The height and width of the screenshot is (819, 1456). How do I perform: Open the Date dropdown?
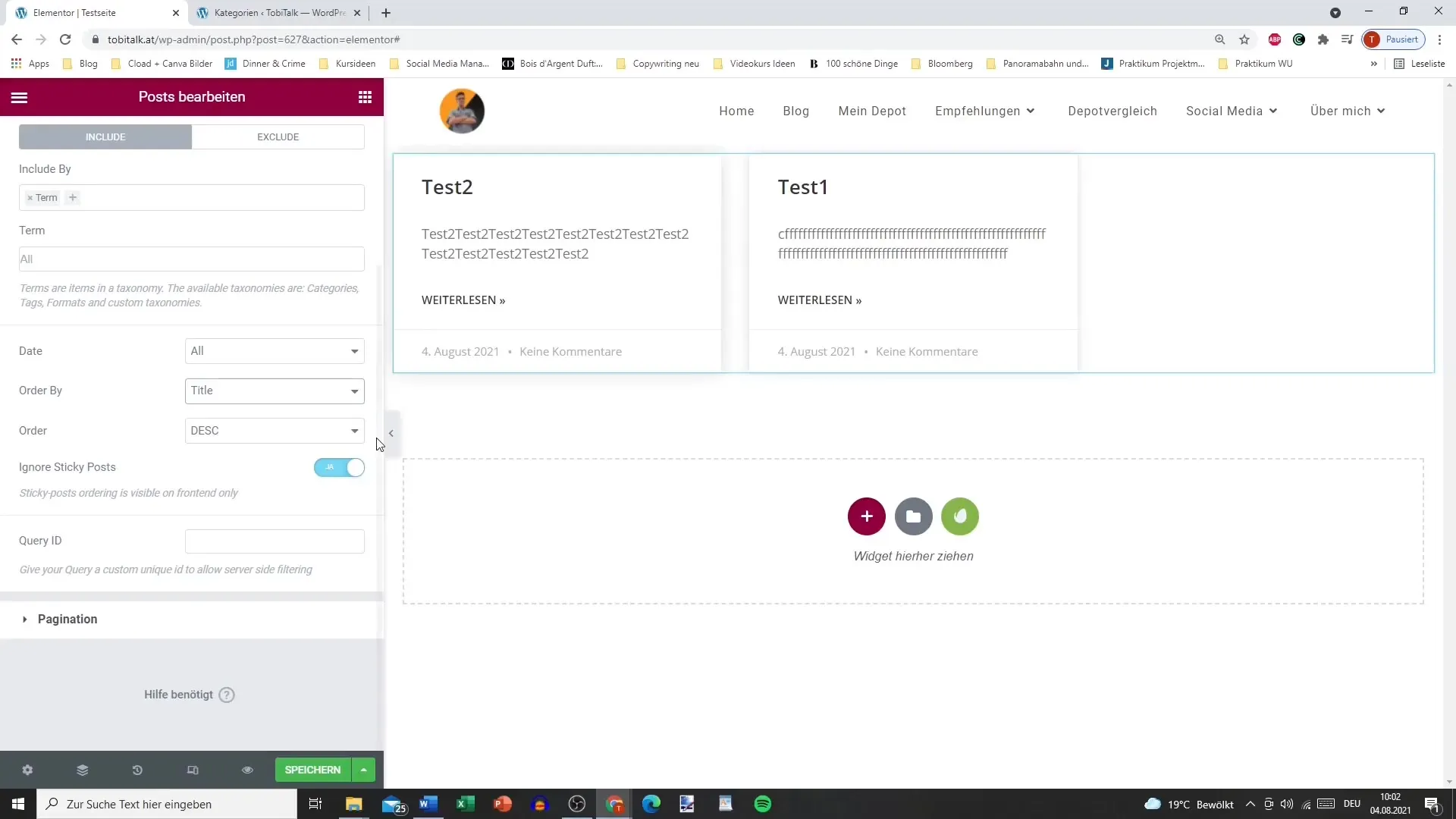275,351
